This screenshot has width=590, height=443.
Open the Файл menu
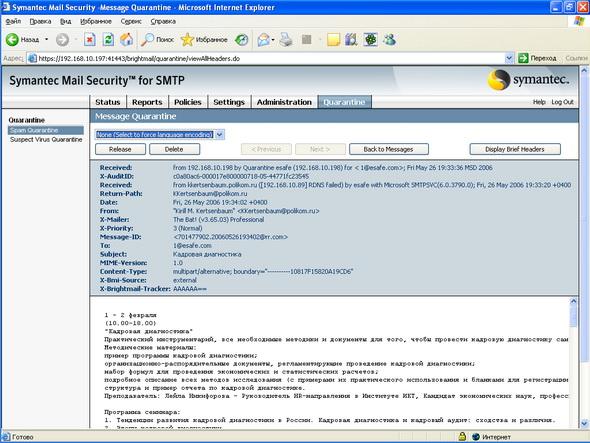click(13, 21)
